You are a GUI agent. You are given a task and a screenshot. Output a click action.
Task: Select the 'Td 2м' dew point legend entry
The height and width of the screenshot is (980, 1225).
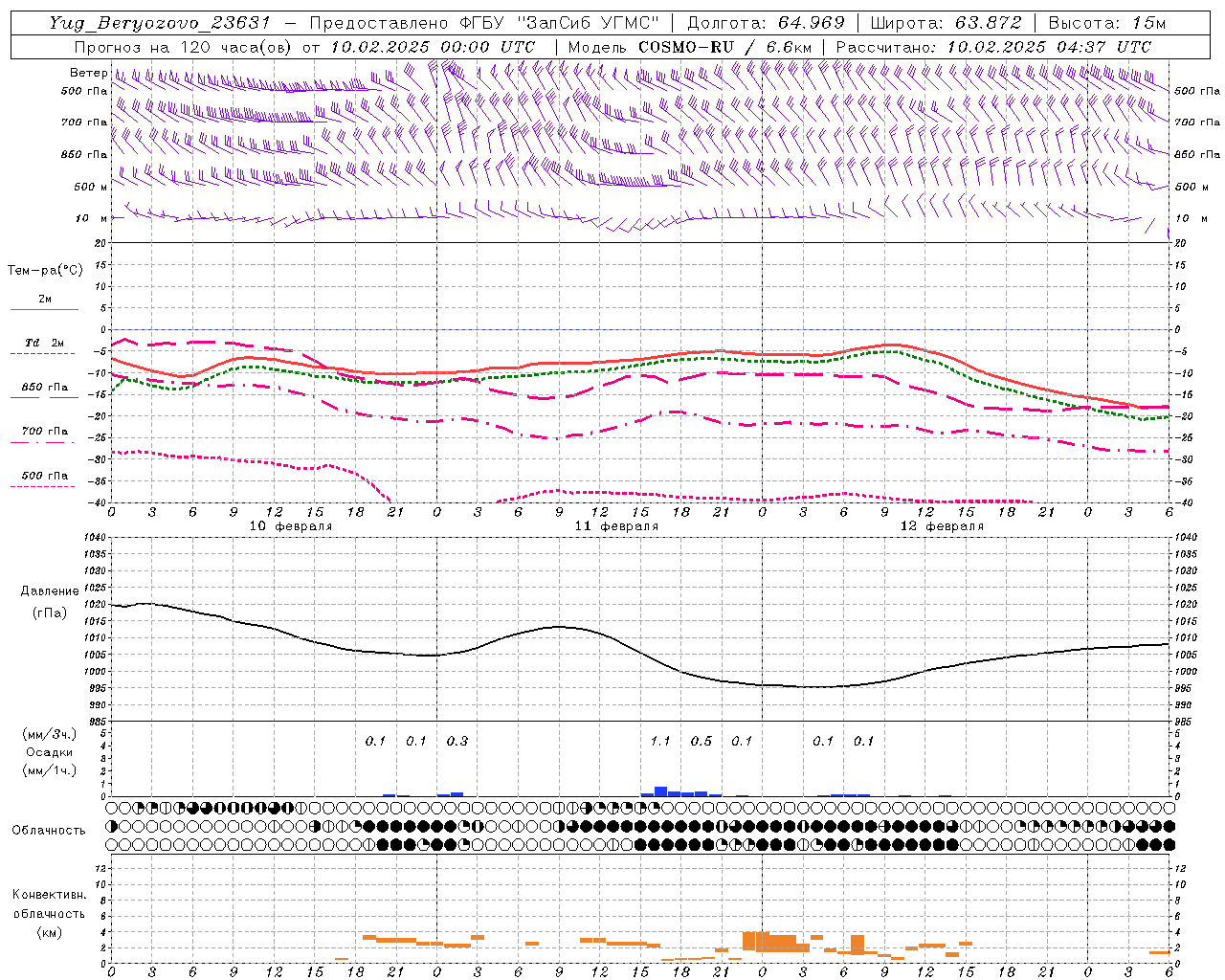(x=45, y=343)
